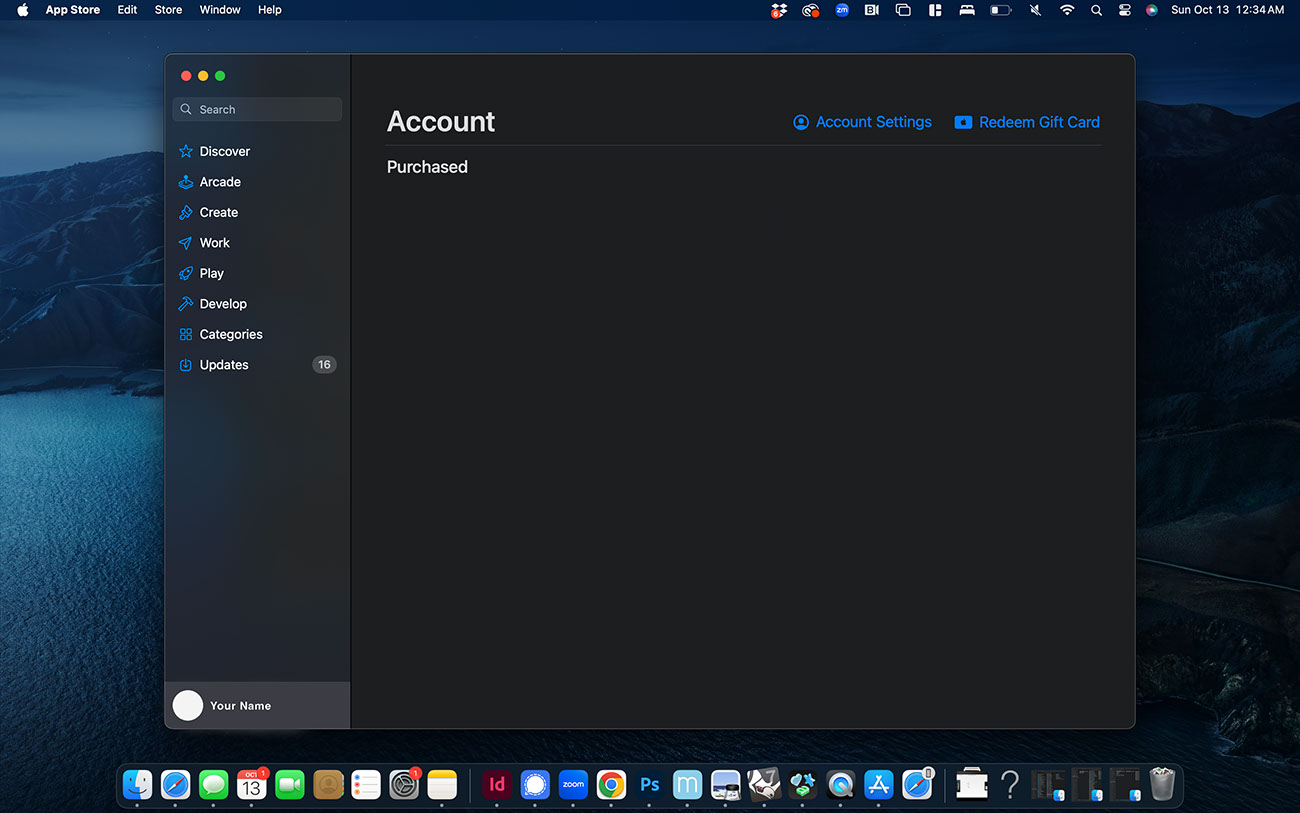Toggle the Wi-Fi menu bar icon

click(x=1067, y=10)
